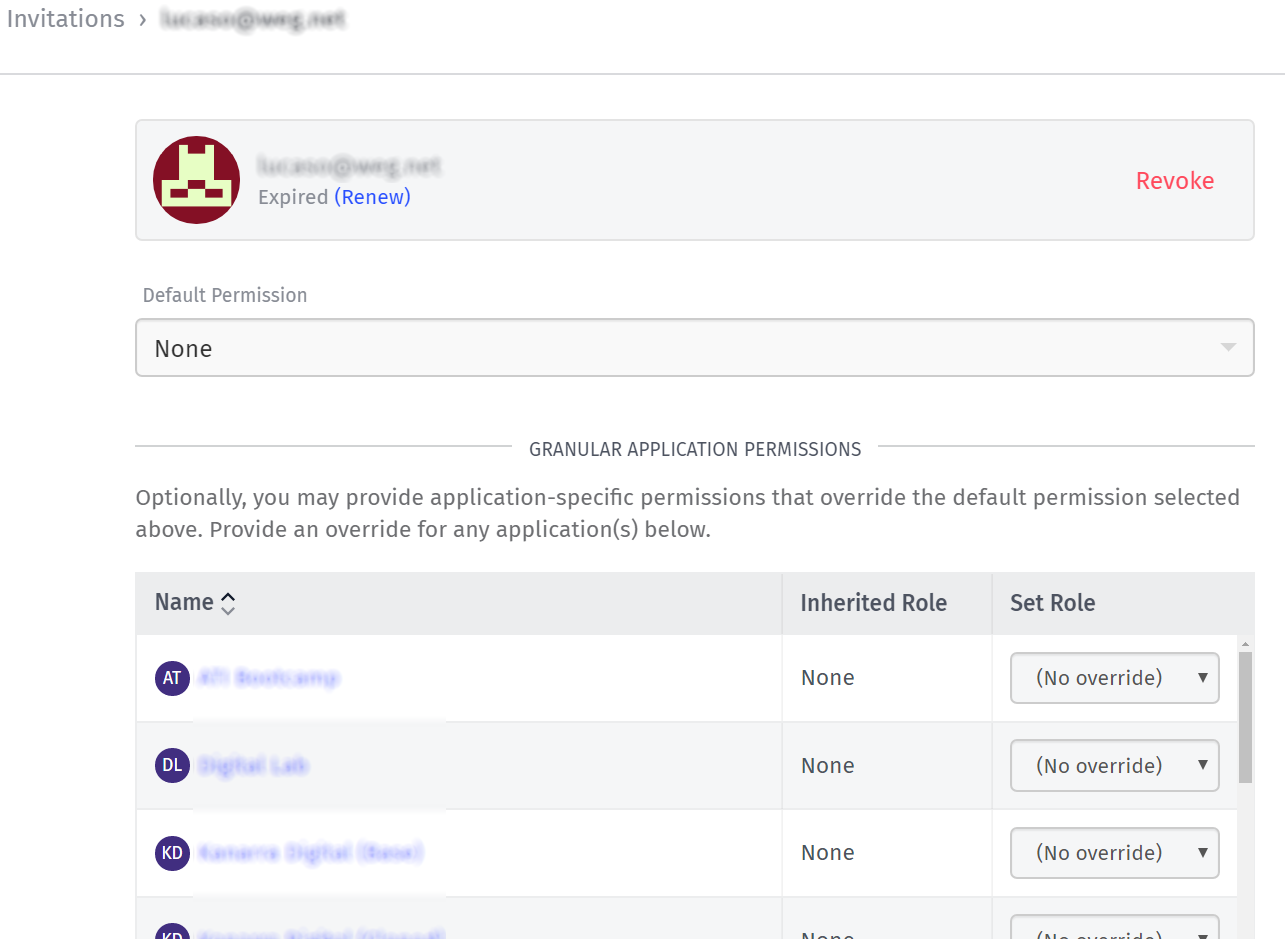The width and height of the screenshot is (1285, 939).
Task: Revoke the expired invitation
Action: click(x=1174, y=181)
